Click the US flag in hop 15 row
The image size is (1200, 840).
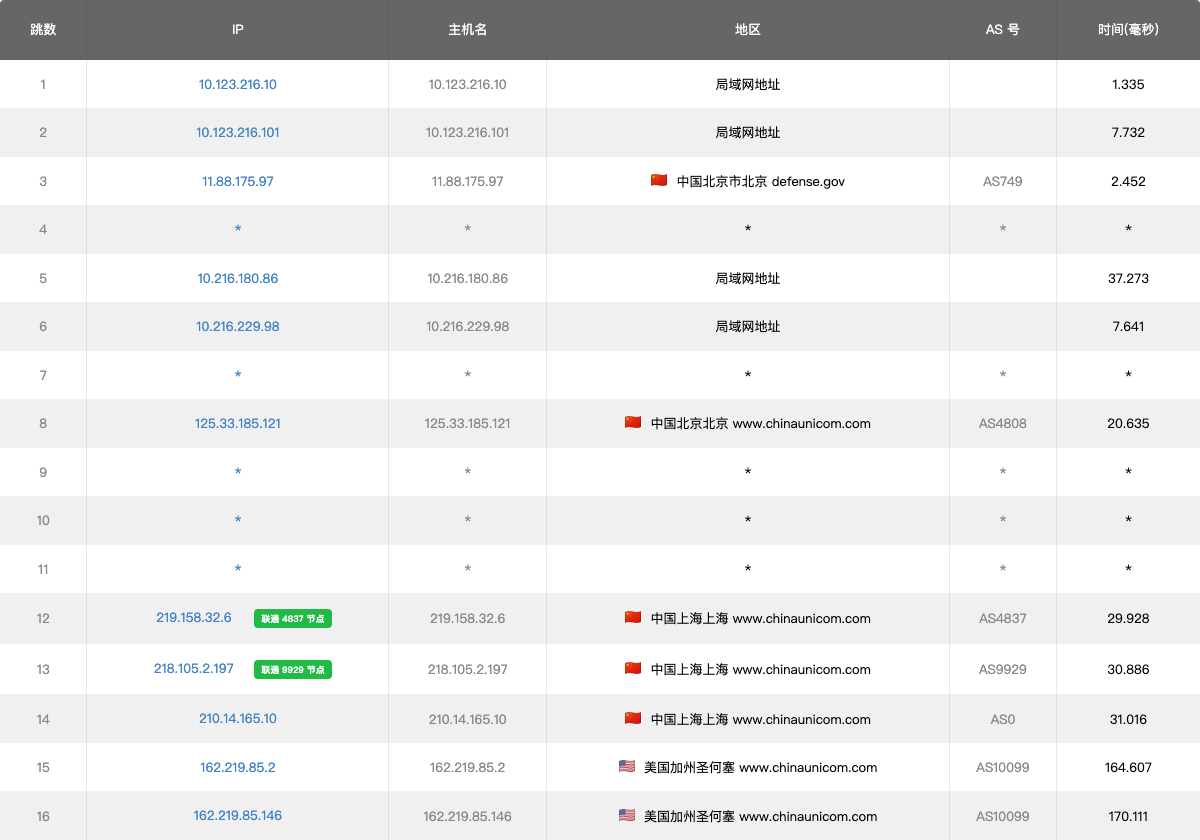click(x=626, y=767)
